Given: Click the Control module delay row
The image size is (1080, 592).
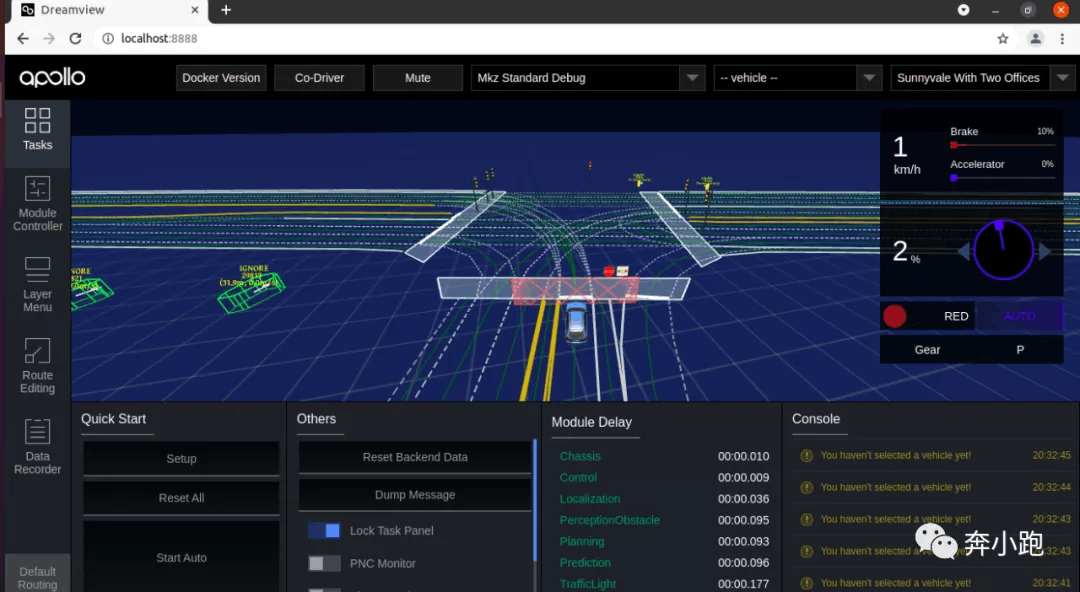Looking at the screenshot, I should (x=664, y=478).
